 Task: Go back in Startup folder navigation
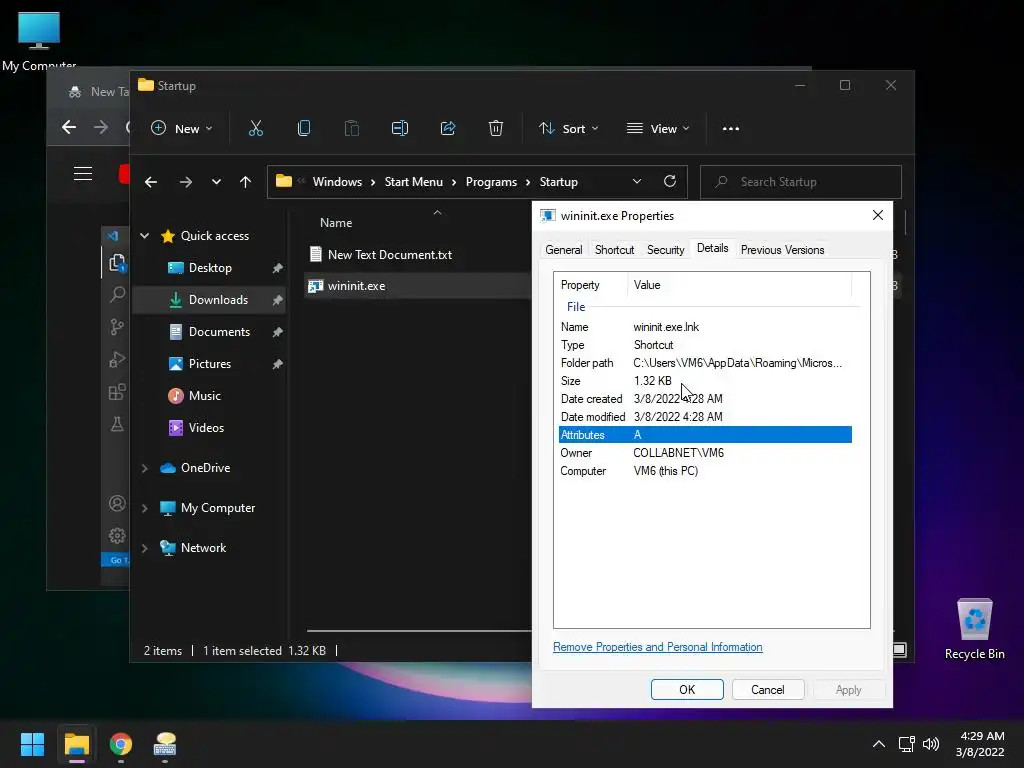pos(151,182)
